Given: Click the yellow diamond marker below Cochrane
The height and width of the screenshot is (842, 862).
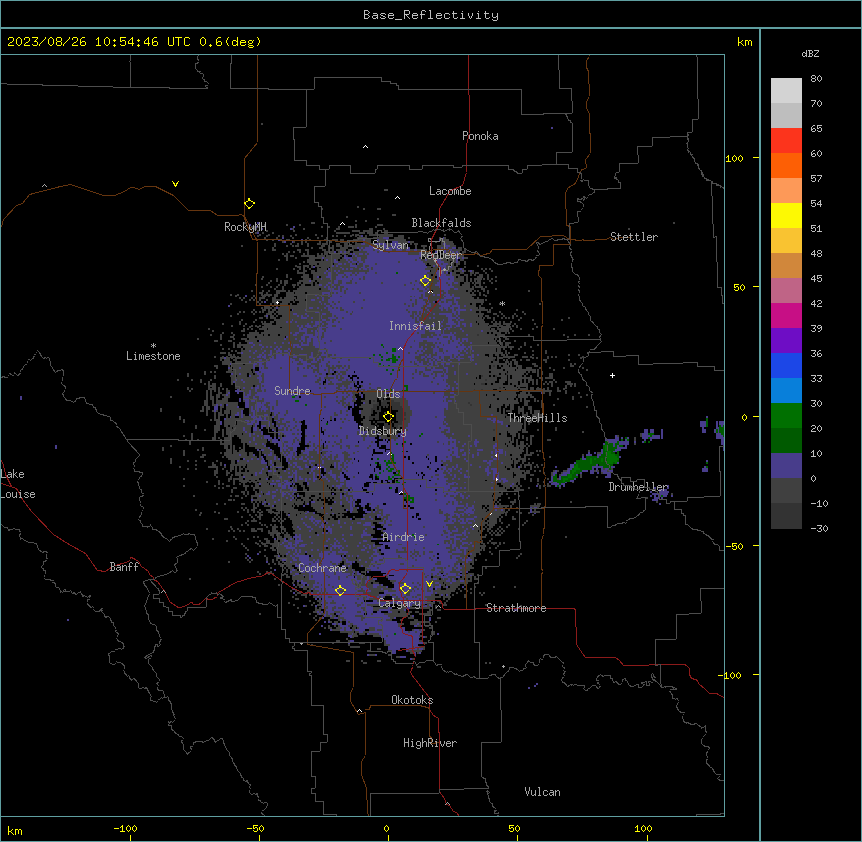Looking at the screenshot, I should pos(340,590).
